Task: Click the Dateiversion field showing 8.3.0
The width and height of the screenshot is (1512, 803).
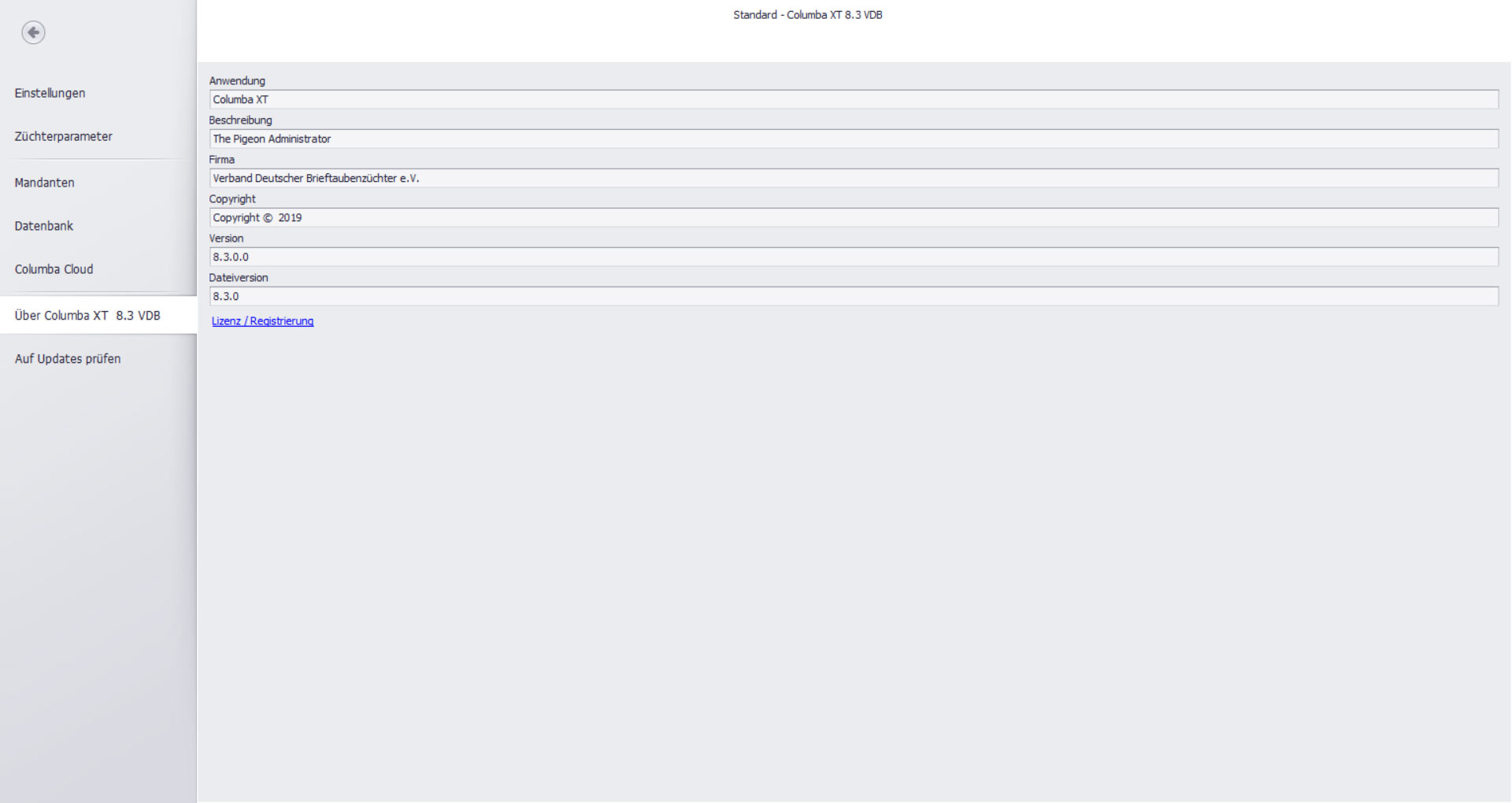Action: [x=854, y=296]
